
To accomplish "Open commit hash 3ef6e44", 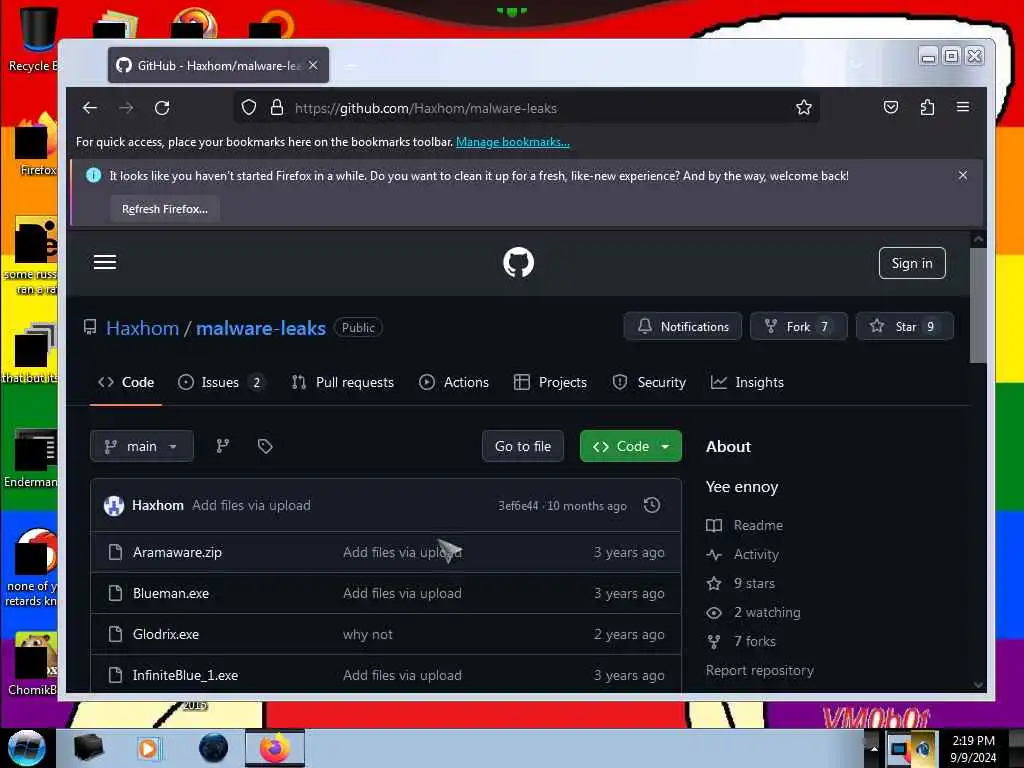I will [x=518, y=505].
